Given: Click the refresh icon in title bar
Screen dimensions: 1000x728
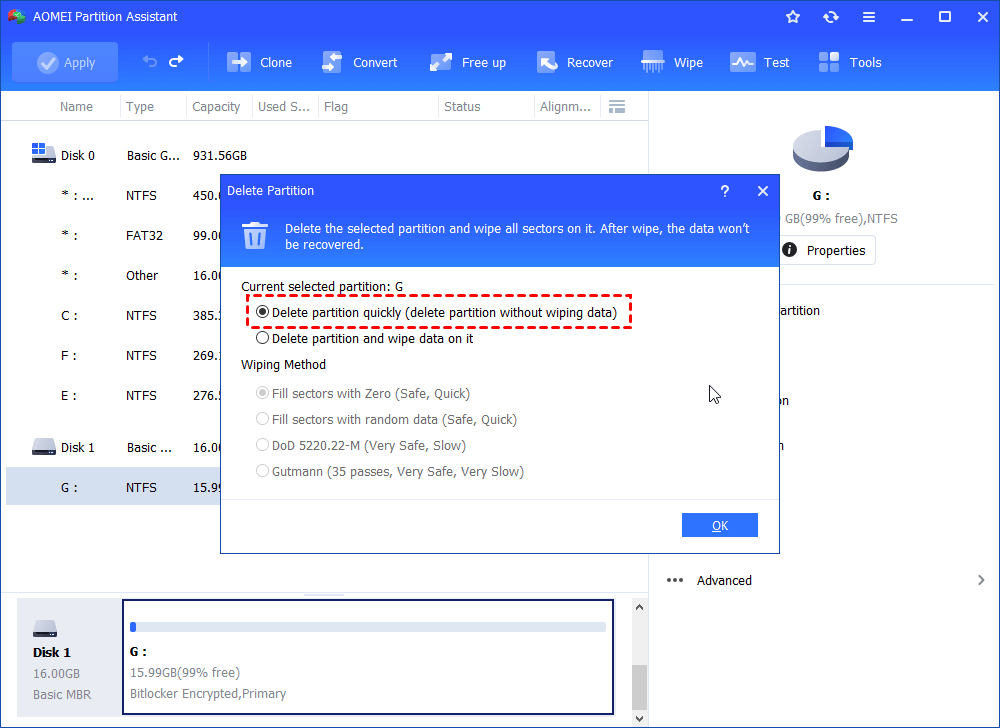Looking at the screenshot, I should tap(831, 16).
